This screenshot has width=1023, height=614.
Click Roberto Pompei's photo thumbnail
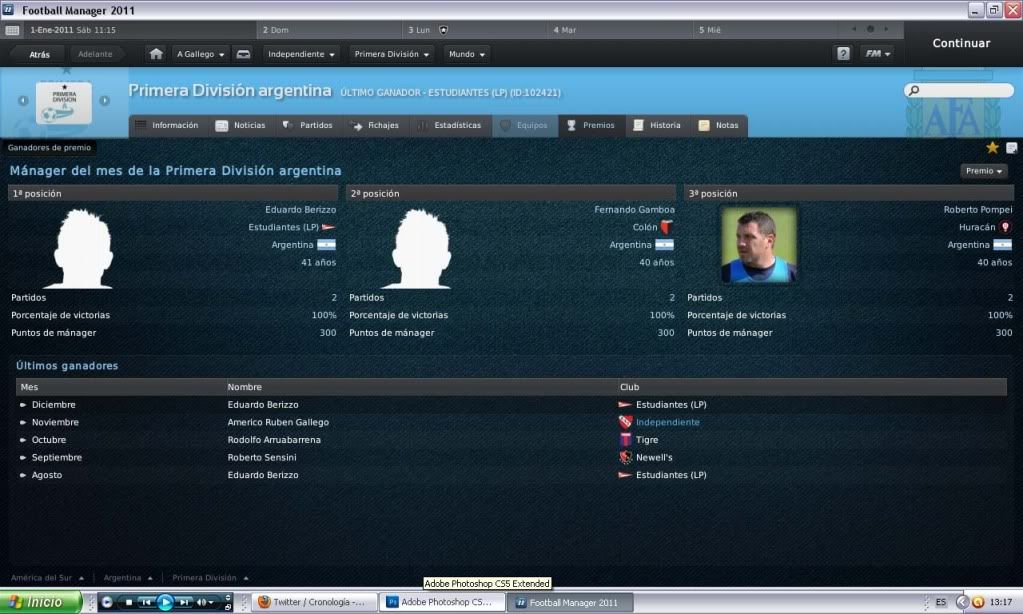click(758, 245)
